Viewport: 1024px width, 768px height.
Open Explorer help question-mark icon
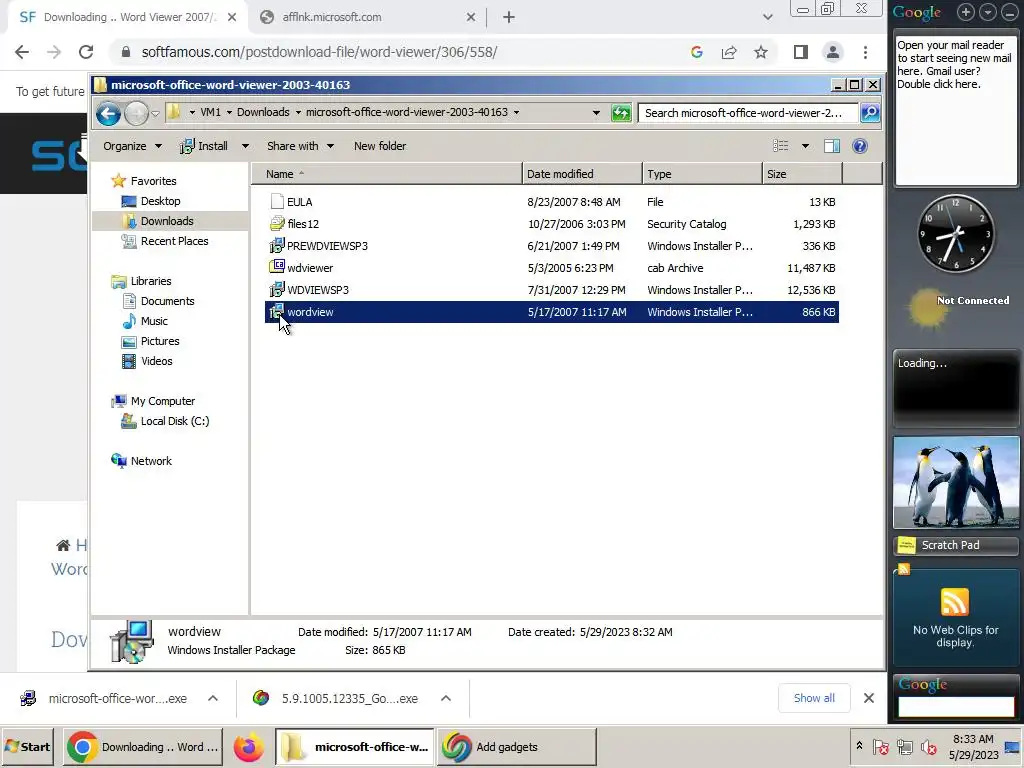pos(860,146)
